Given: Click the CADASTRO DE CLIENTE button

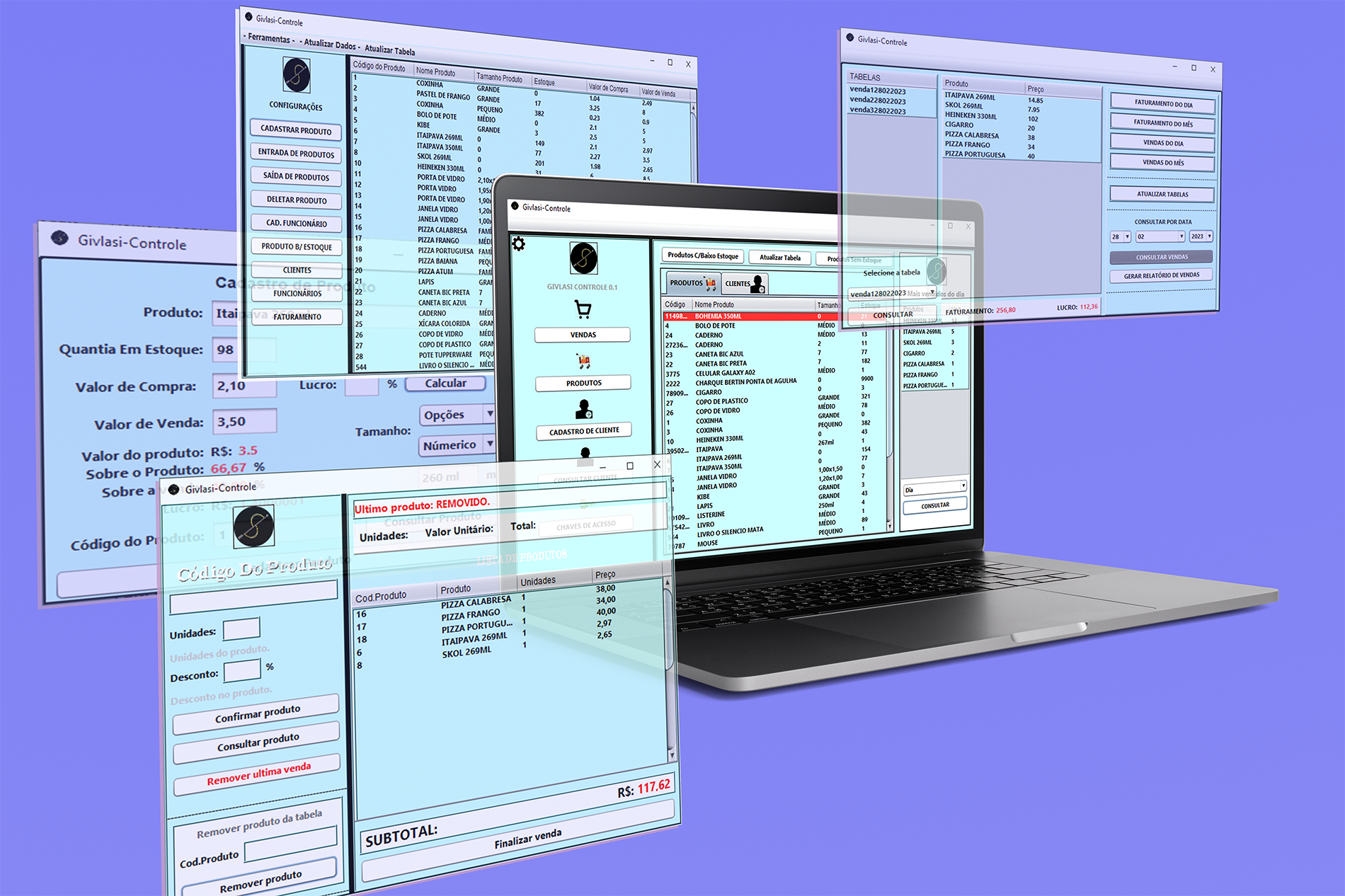Looking at the screenshot, I should (584, 431).
